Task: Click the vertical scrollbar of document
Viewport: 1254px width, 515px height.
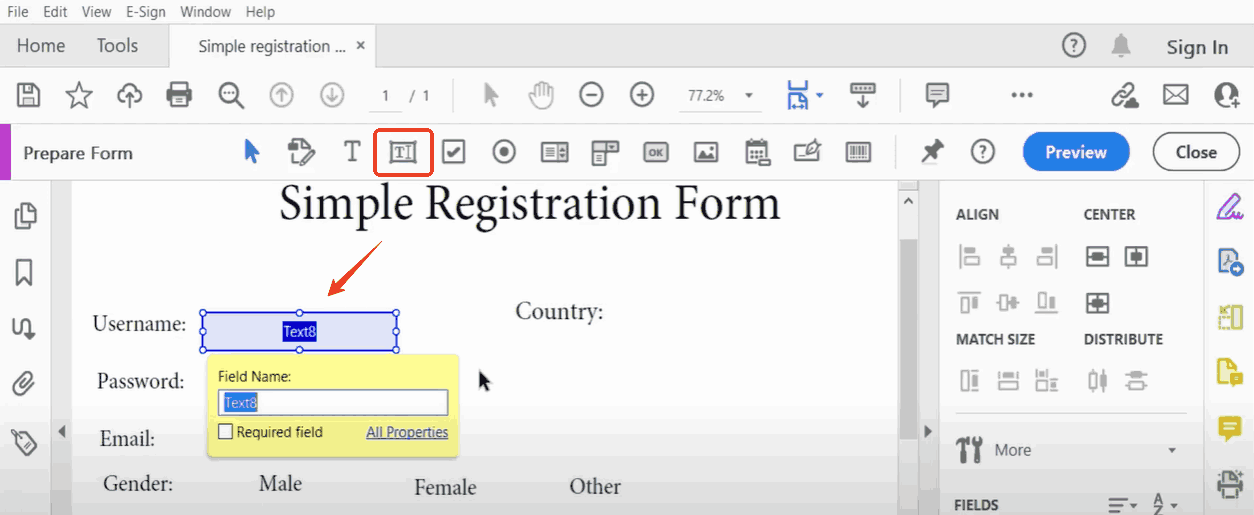Action: click(x=908, y=300)
